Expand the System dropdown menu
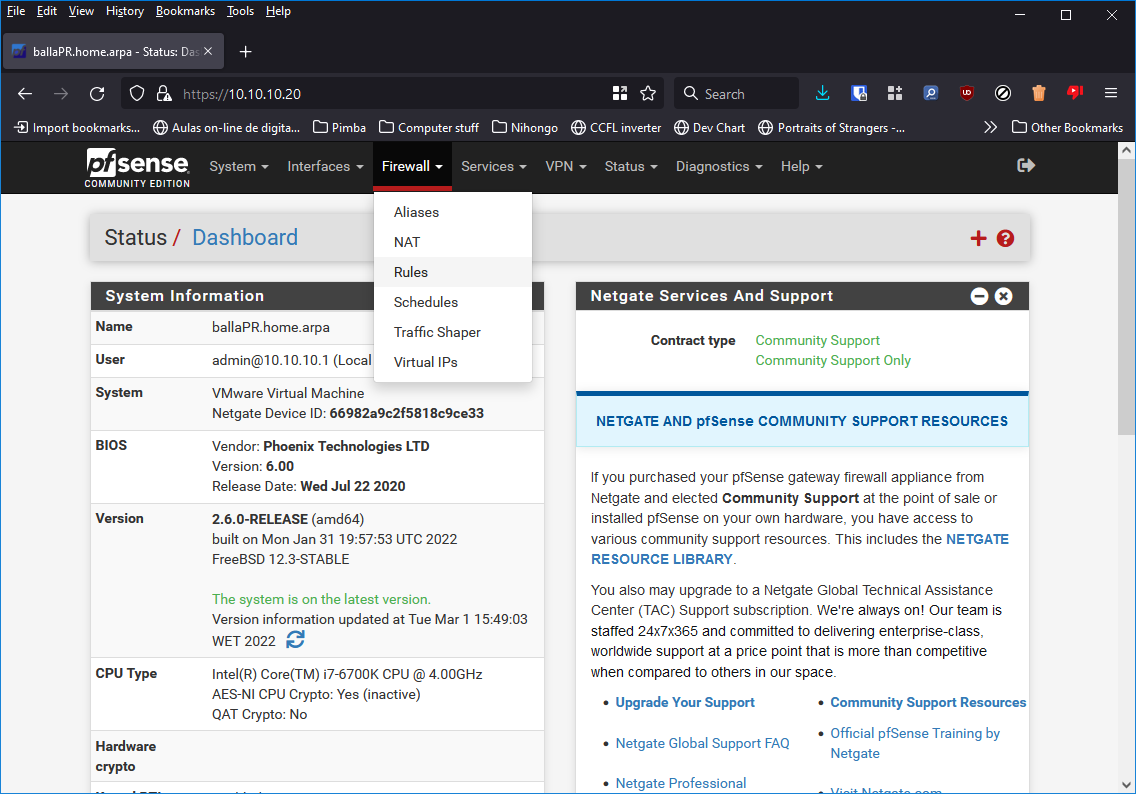 239,166
